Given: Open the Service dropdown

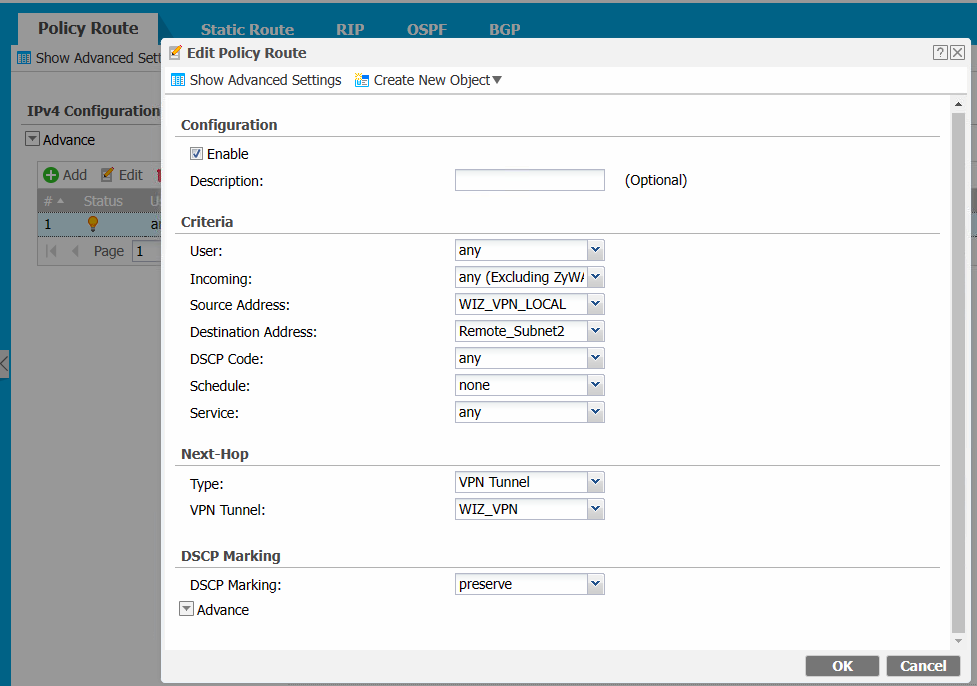Looking at the screenshot, I should tap(595, 411).
